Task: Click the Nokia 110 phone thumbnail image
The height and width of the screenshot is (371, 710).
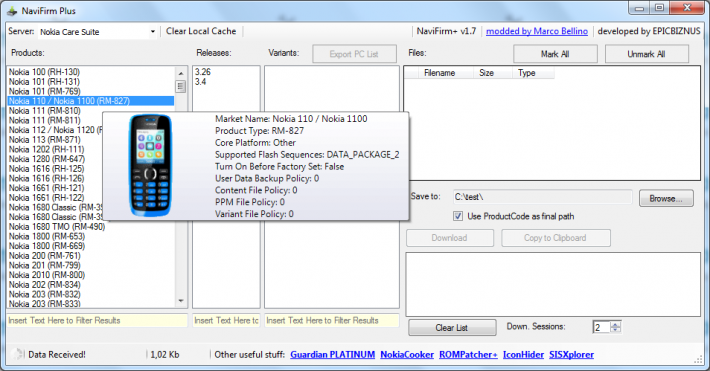Action: click(x=150, y=165)
